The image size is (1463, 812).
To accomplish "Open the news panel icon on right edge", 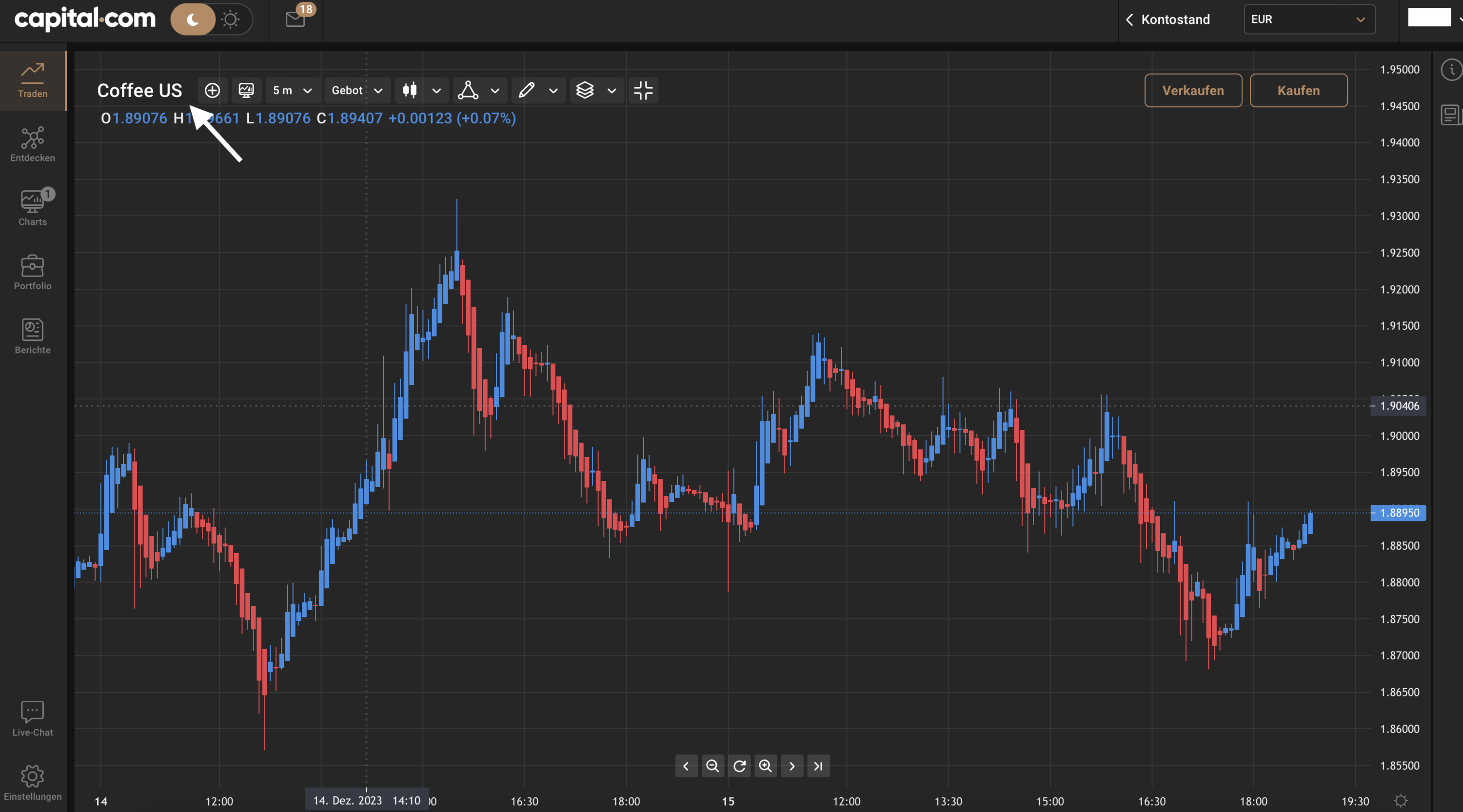I will tap(1452, 115).
